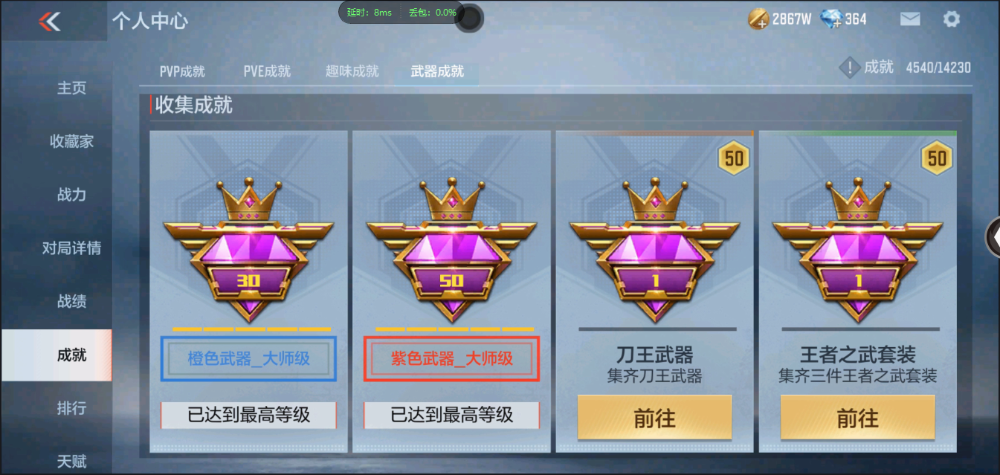Open the mail envelope icon
This screenshot has height=475, width=1000.
[910, 19]
